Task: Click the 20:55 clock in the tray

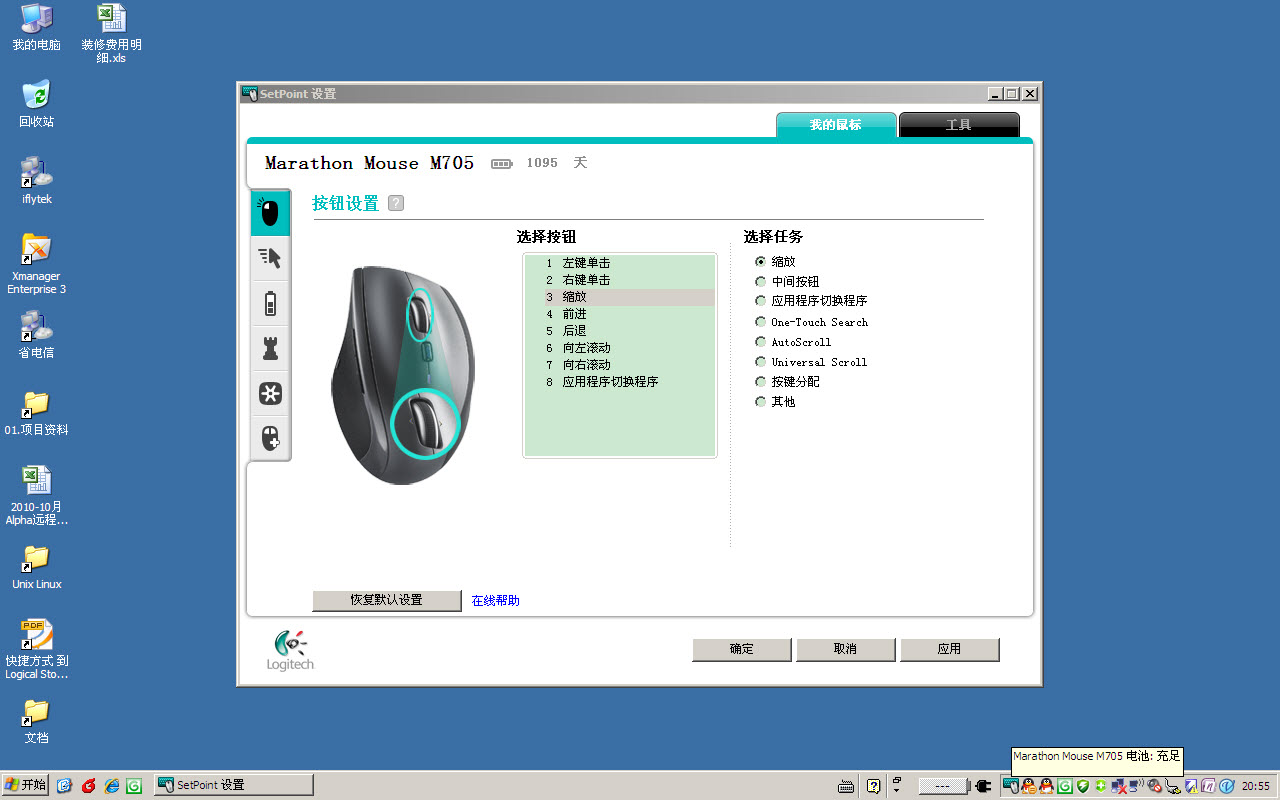Action: 1256,786
